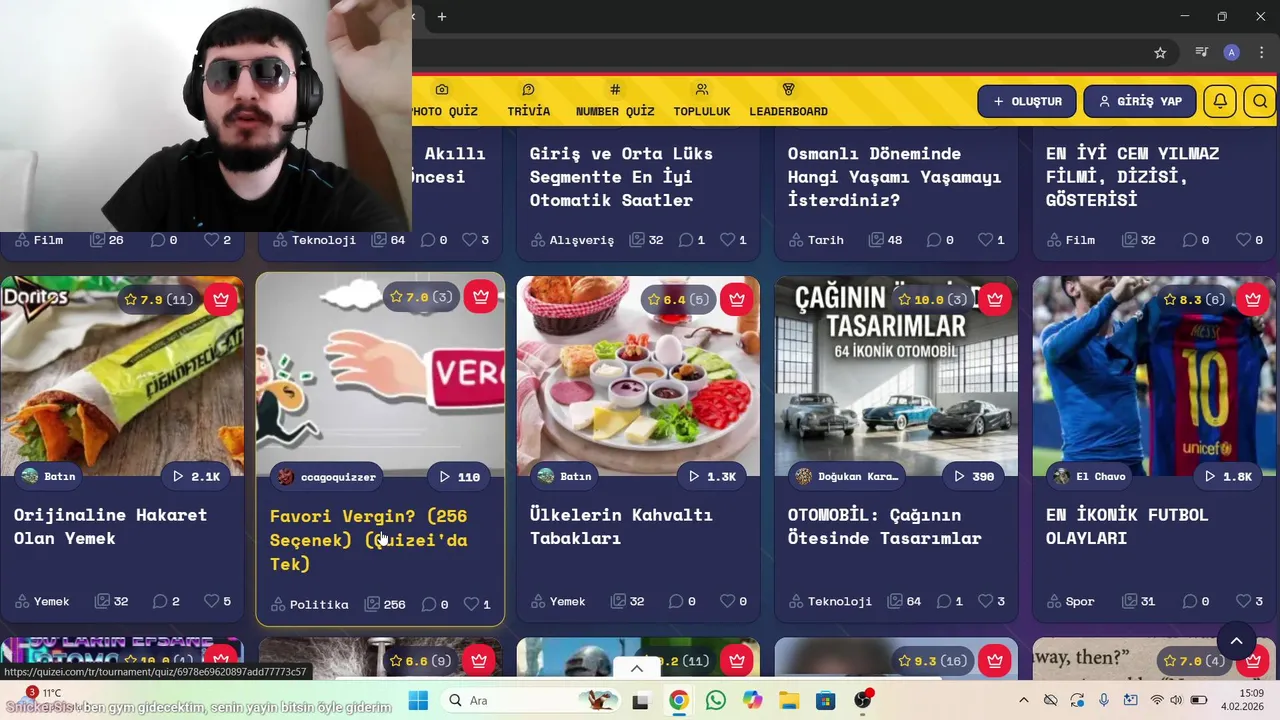Open Orijinaline Hakaret Olan Yemek quiz thumbnail

pos(122,376)
